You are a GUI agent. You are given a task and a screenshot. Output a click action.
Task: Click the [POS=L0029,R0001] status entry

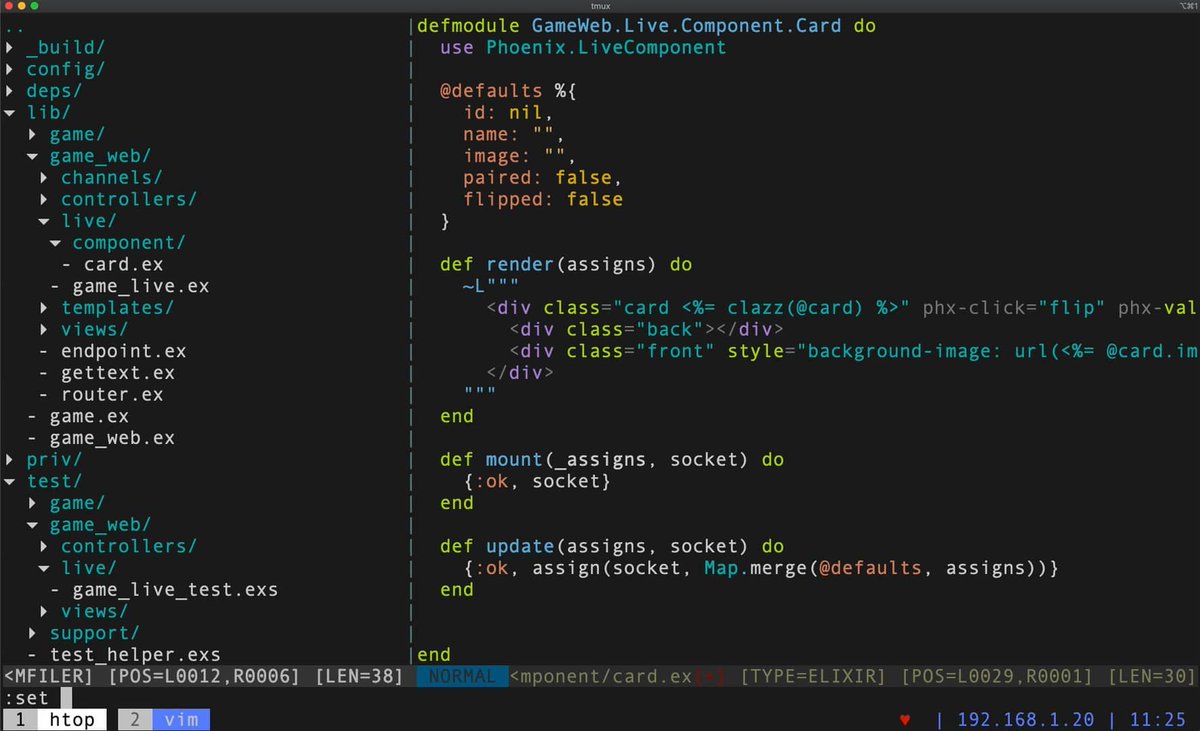point(997,677)
